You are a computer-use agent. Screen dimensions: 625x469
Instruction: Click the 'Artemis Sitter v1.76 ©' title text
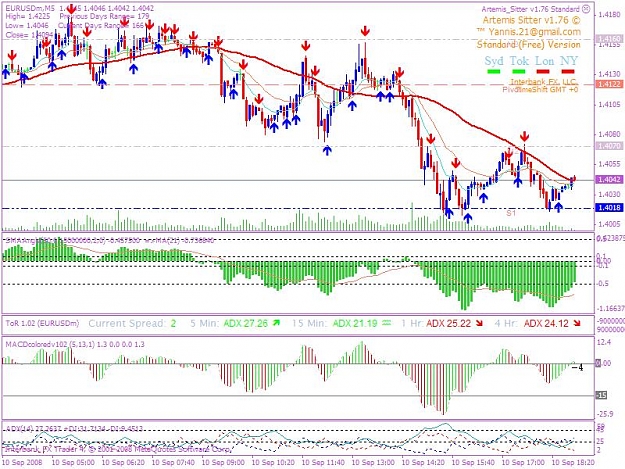pos(532,20)
